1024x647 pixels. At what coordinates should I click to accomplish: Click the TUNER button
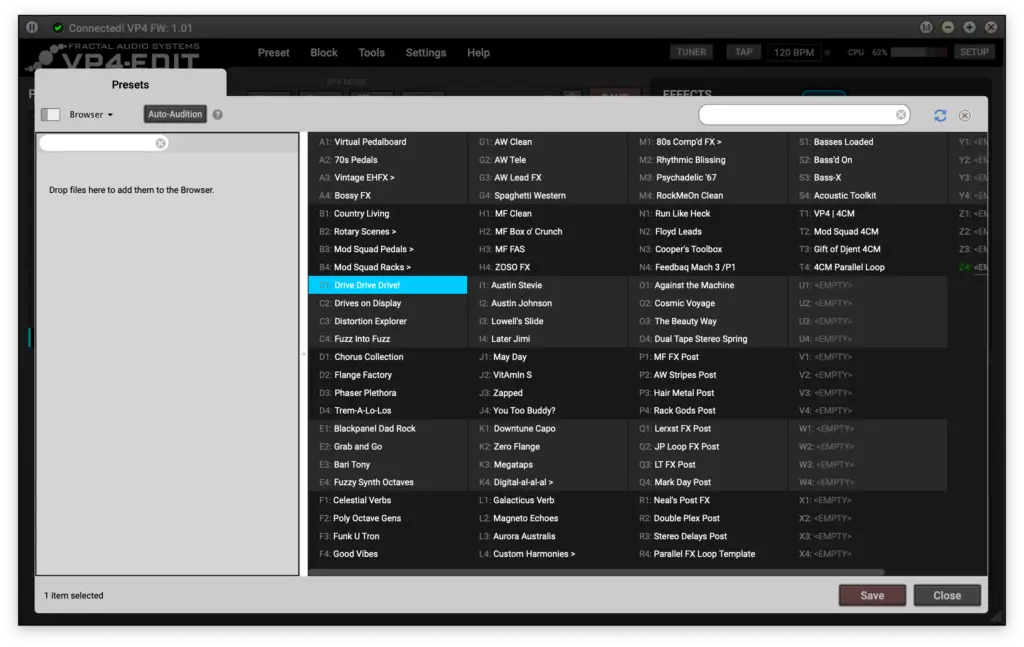tap(691, 52)
